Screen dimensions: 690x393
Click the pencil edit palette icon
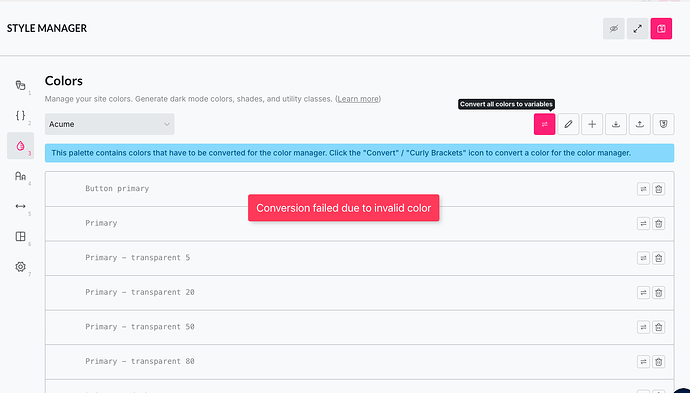pos(568,124)
